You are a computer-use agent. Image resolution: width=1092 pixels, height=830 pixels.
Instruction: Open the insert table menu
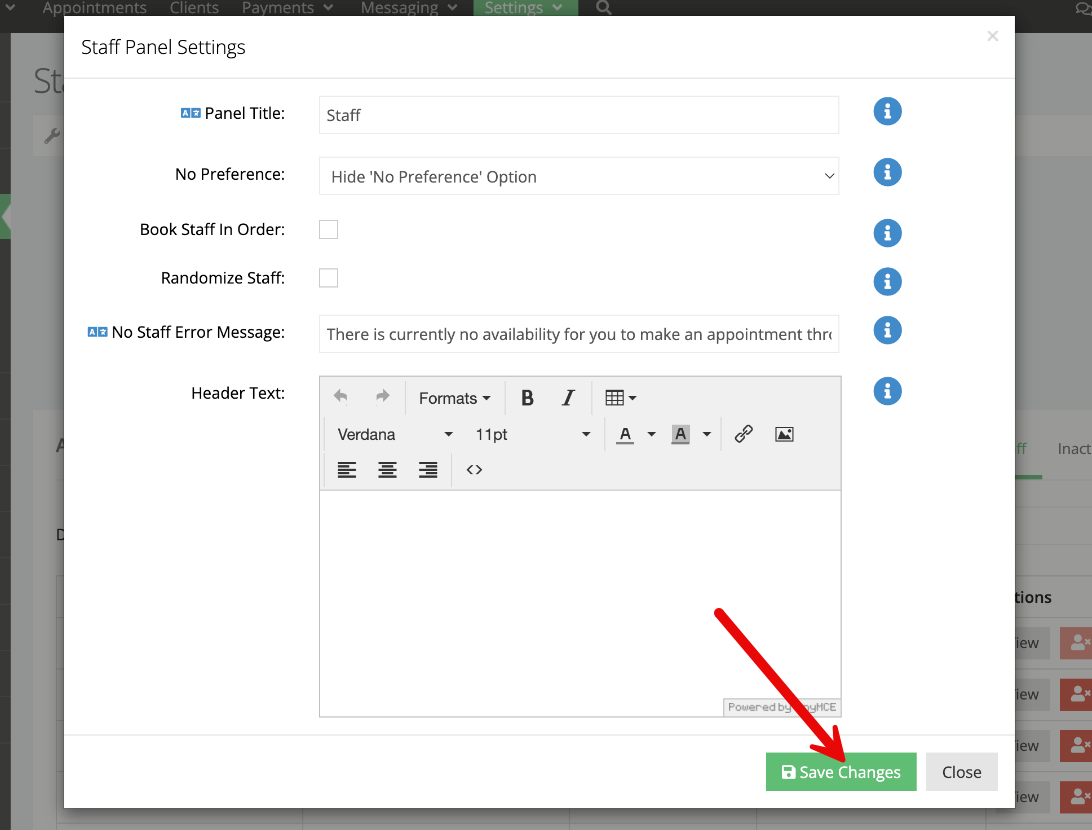[x=621, y=398]
